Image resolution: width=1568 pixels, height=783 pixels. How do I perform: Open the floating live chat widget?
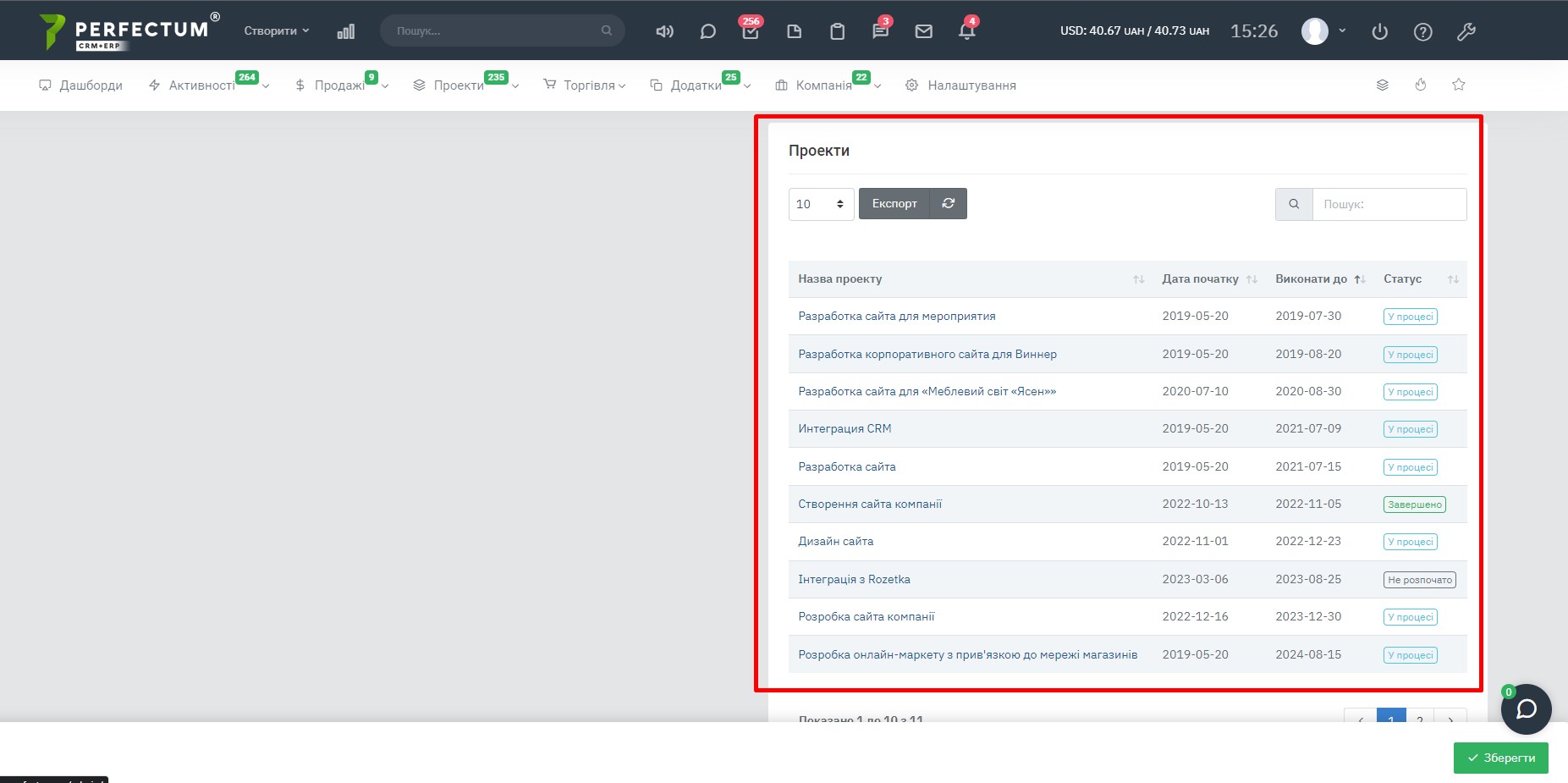click(x=1526, y=709)
